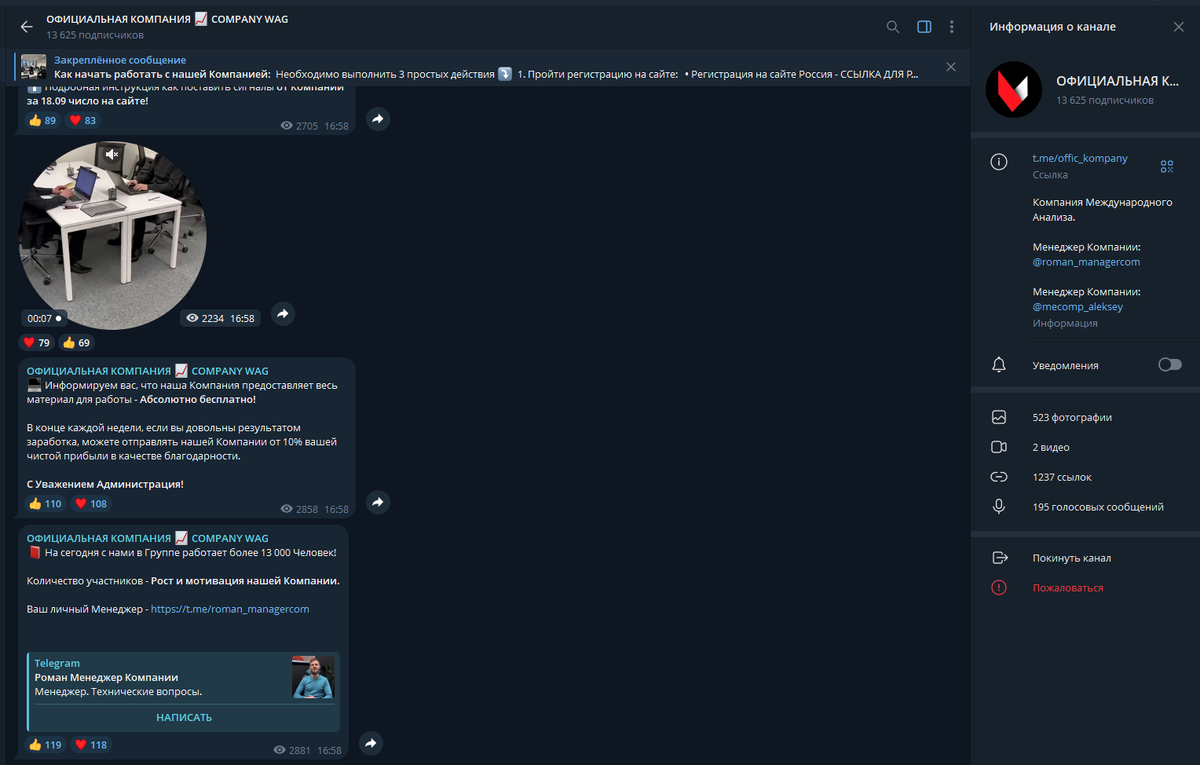Click the microphone voice messages icon

998,507
